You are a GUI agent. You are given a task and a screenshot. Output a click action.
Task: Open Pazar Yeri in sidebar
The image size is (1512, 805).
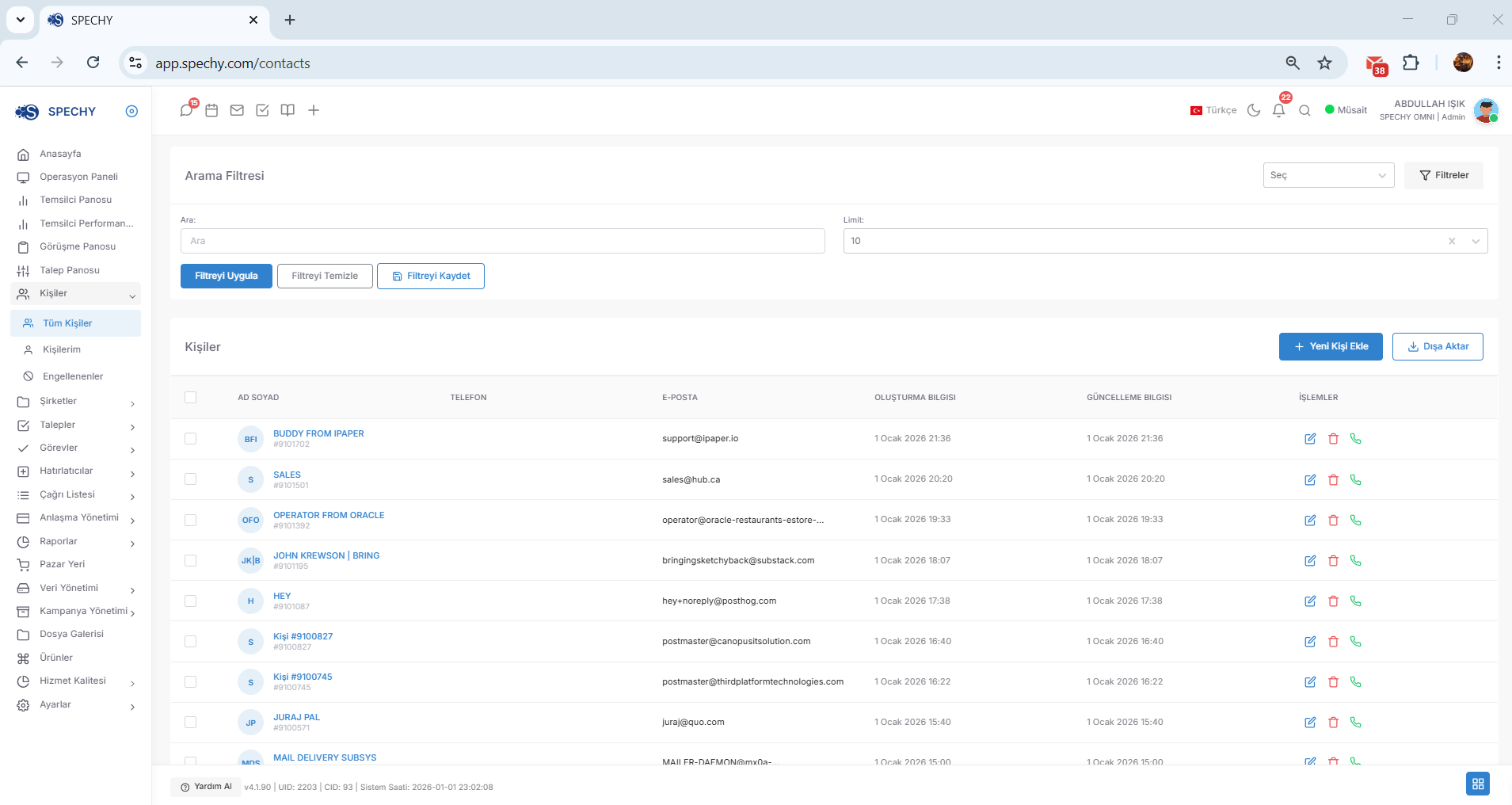point(62,564)
